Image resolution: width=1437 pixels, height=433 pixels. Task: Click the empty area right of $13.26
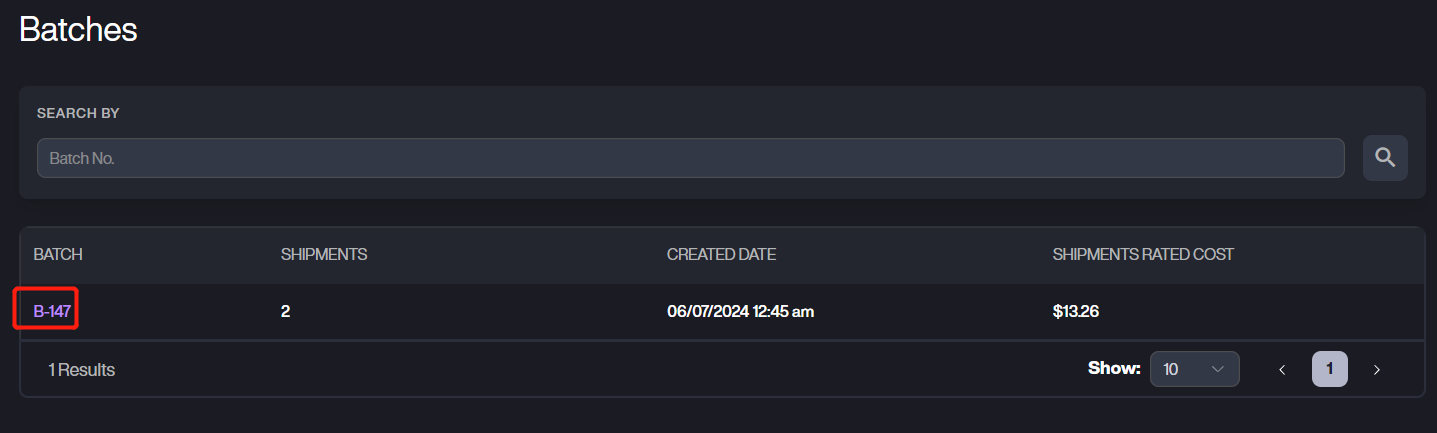coord(1260,311)
